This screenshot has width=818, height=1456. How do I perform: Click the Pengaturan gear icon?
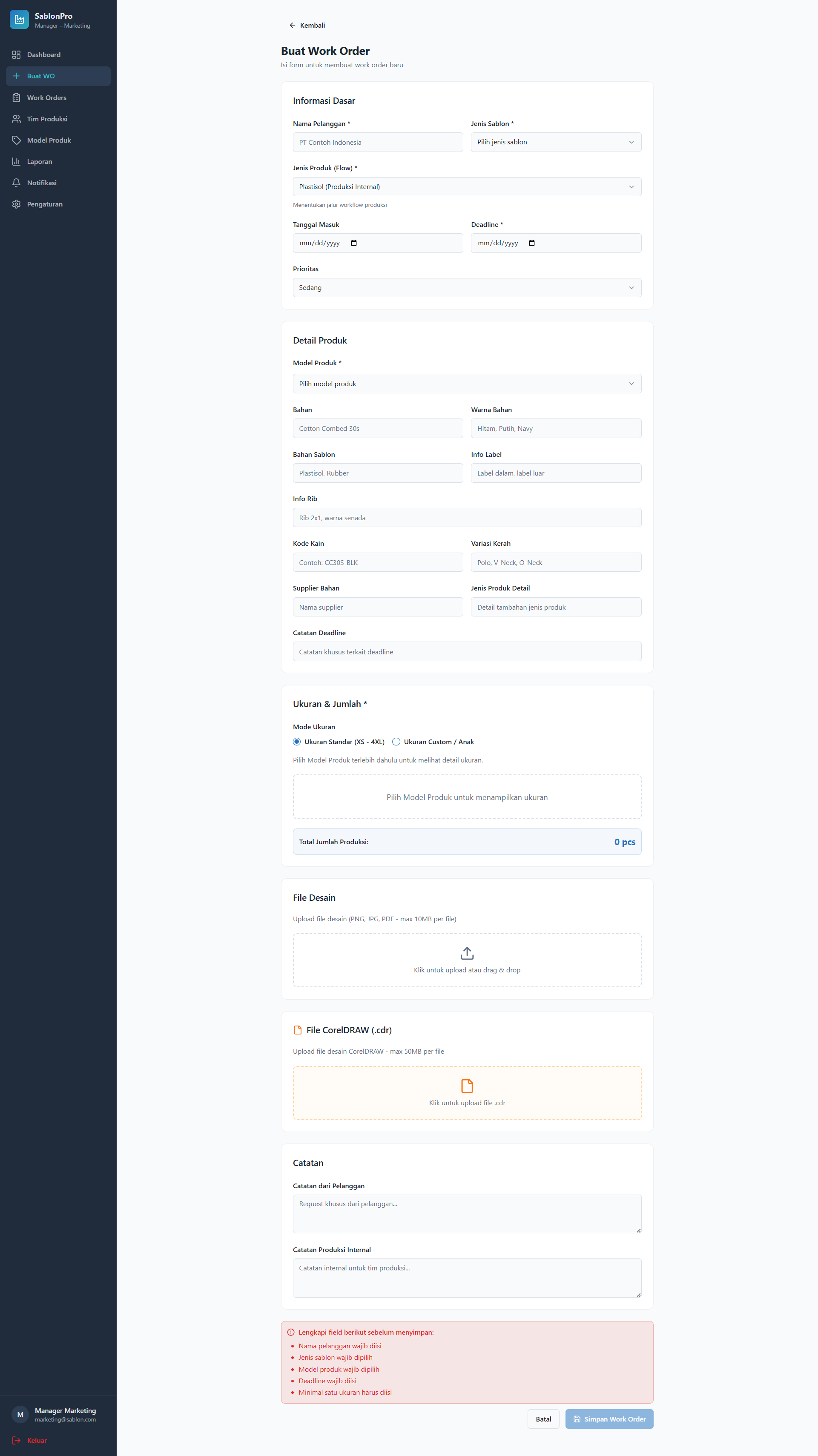[x=16, y=204]
